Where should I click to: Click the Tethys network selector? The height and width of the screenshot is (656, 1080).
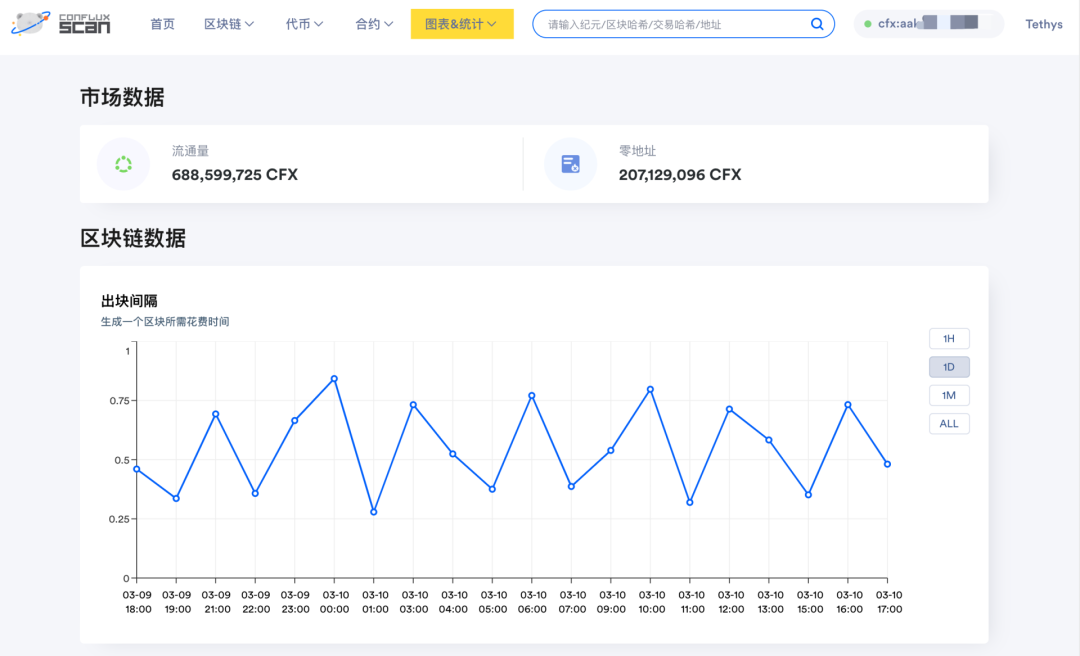pos(1043,24)
